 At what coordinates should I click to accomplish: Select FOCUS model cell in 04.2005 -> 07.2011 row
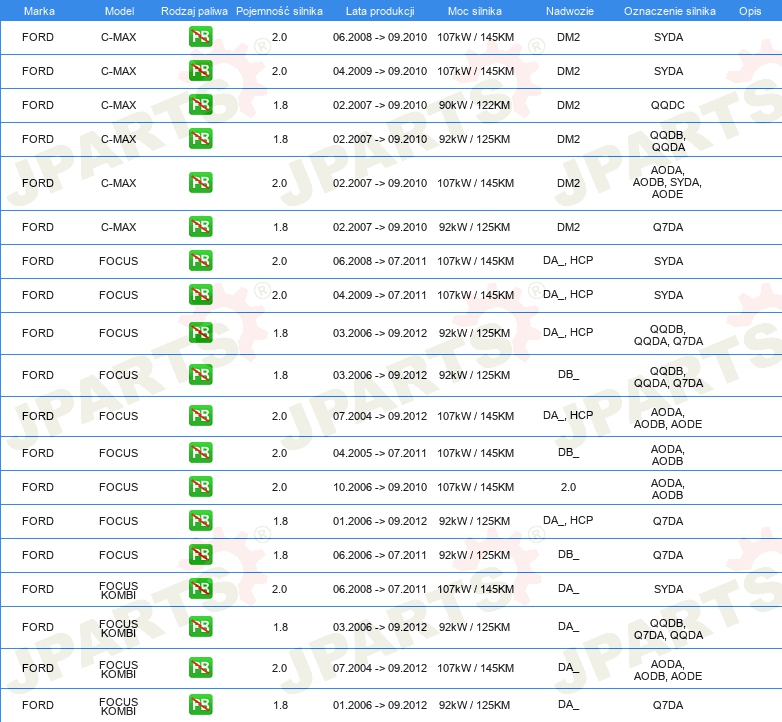[119, 453]
